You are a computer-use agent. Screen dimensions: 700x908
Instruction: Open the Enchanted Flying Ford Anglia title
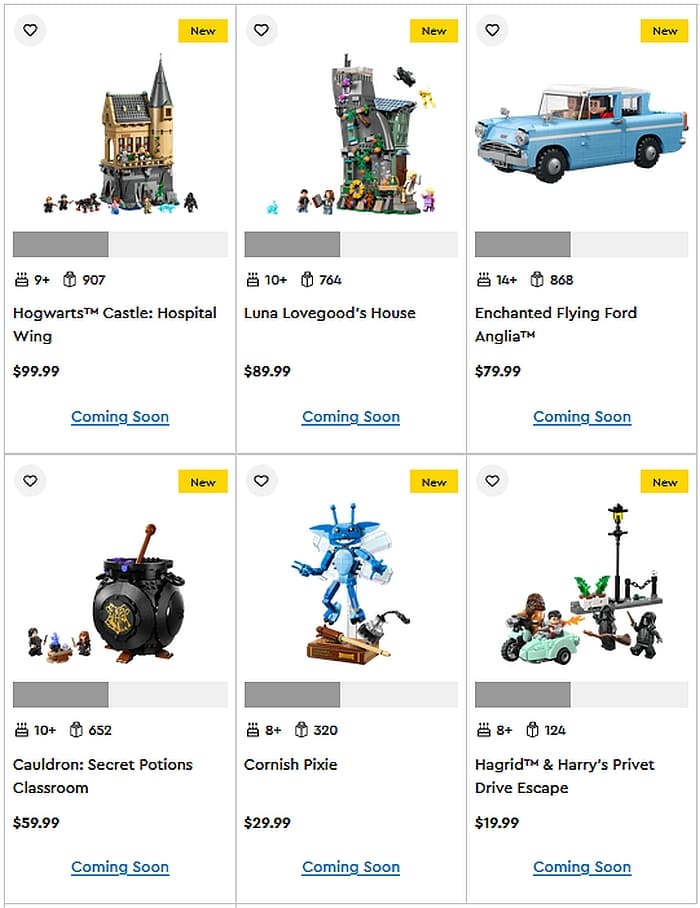(556, 324)
